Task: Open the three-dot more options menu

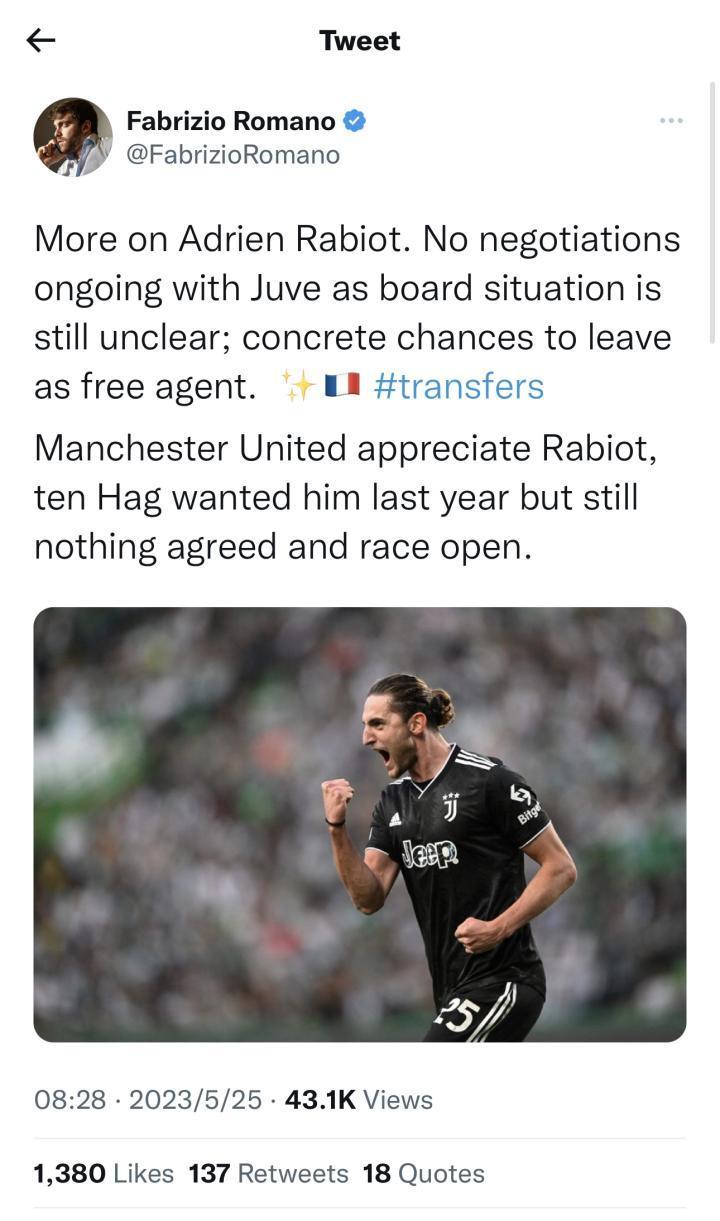Action: 671,121
